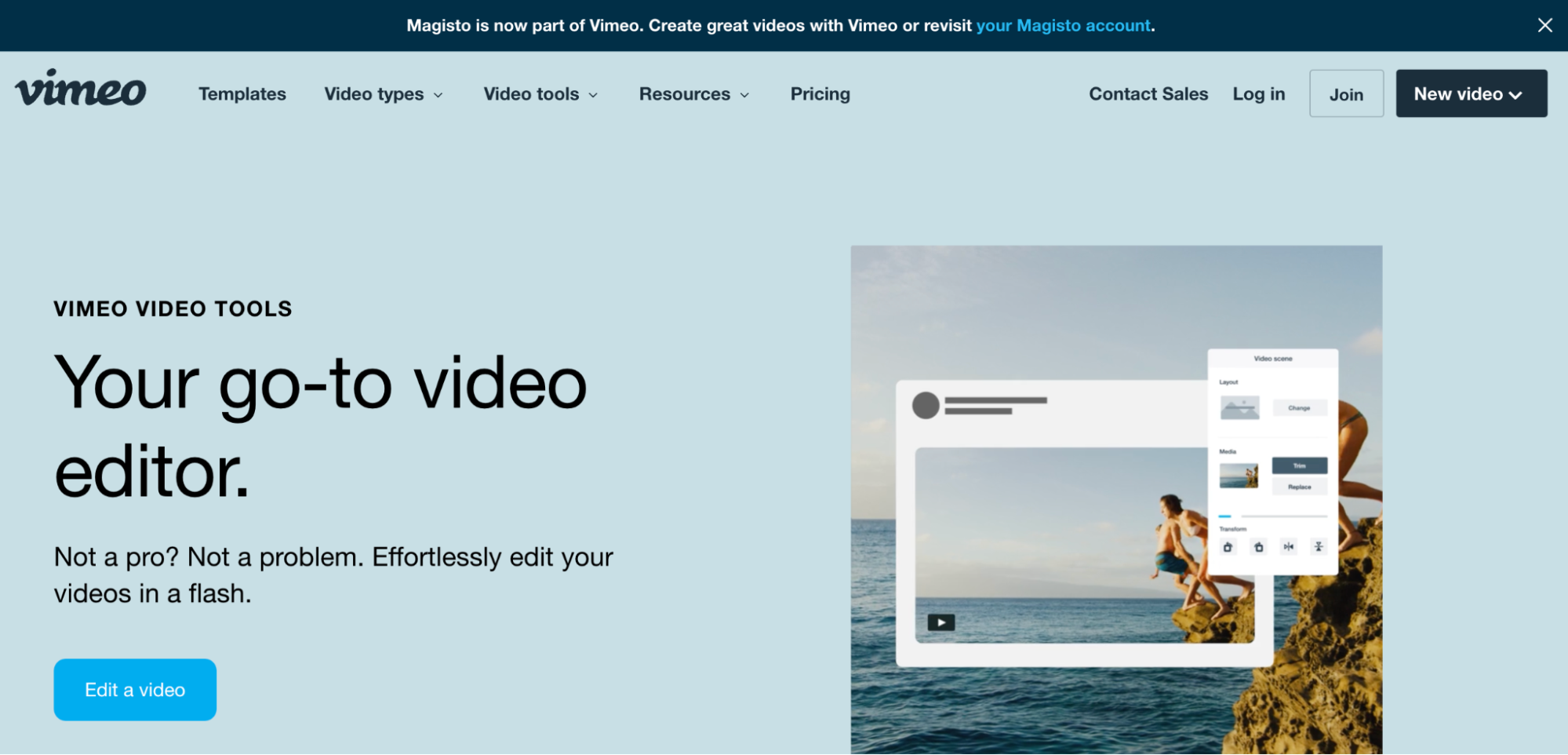Image resolution: width=1568 pixels, height=755 pixels.
Task: Open the "your Magisto account" link
Action: [x=1063, y=25]
